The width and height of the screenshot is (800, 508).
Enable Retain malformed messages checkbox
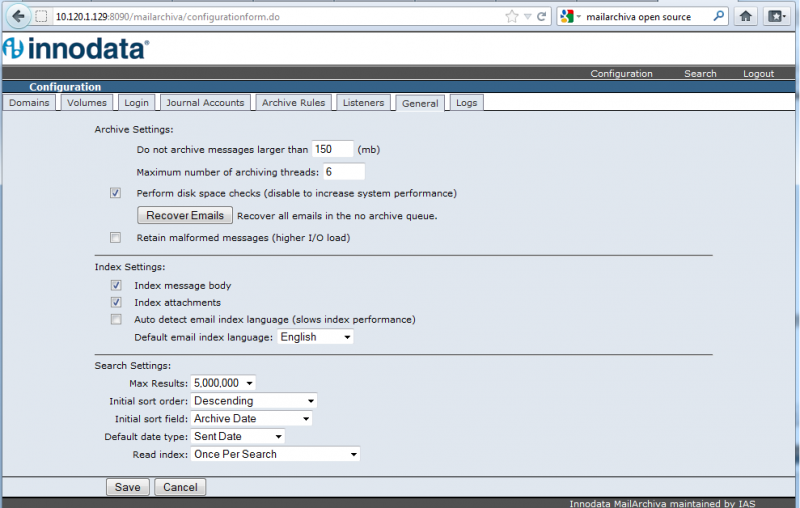click(115, 238)
